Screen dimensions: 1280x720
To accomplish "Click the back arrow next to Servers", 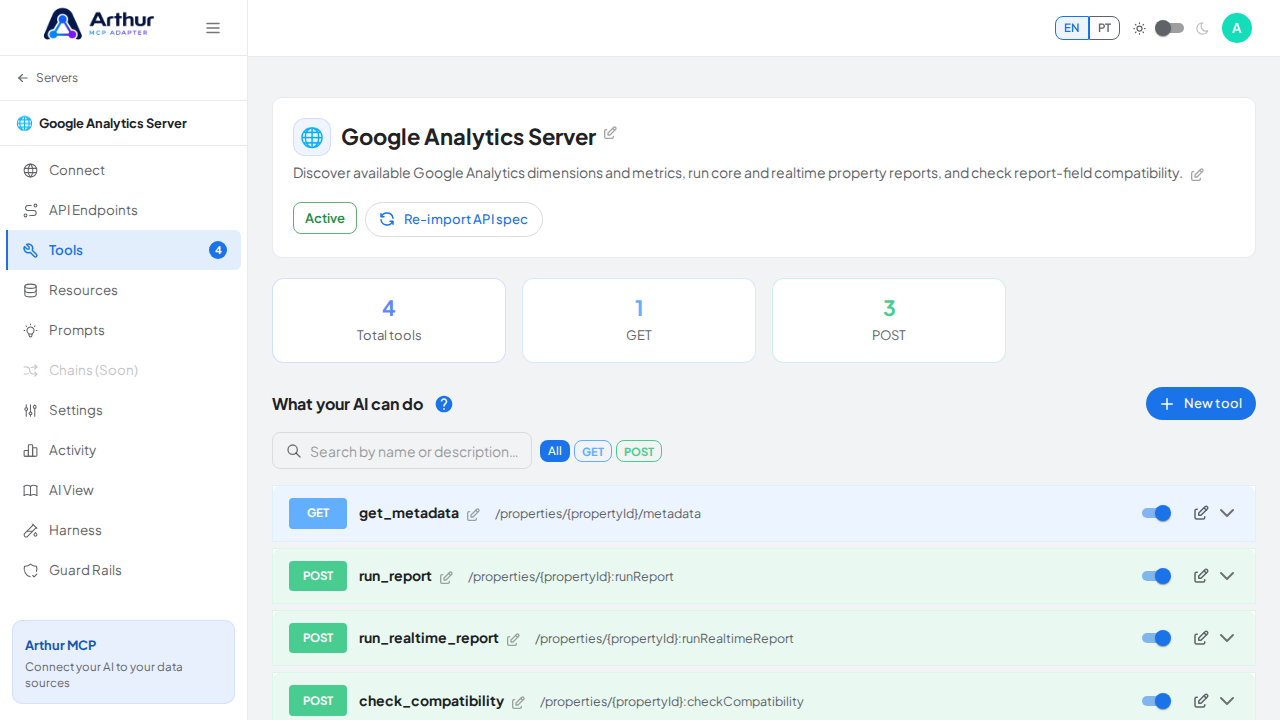I will (23, 78).
